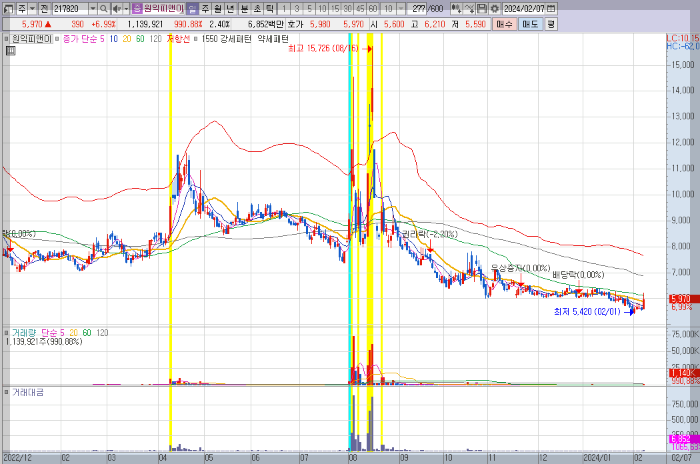Click the 배당락(0.00%) event marker
This screenshot has width=700, height=464.
578,275
